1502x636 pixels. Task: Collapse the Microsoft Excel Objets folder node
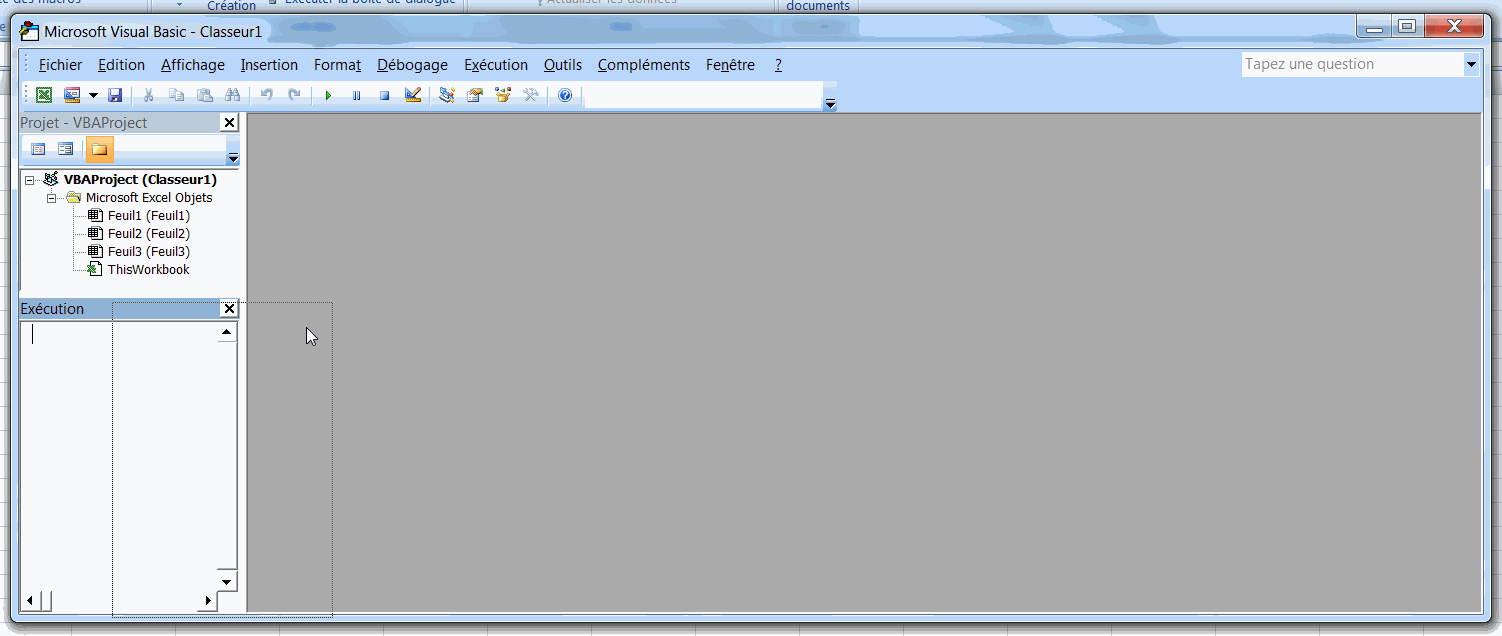52,198
